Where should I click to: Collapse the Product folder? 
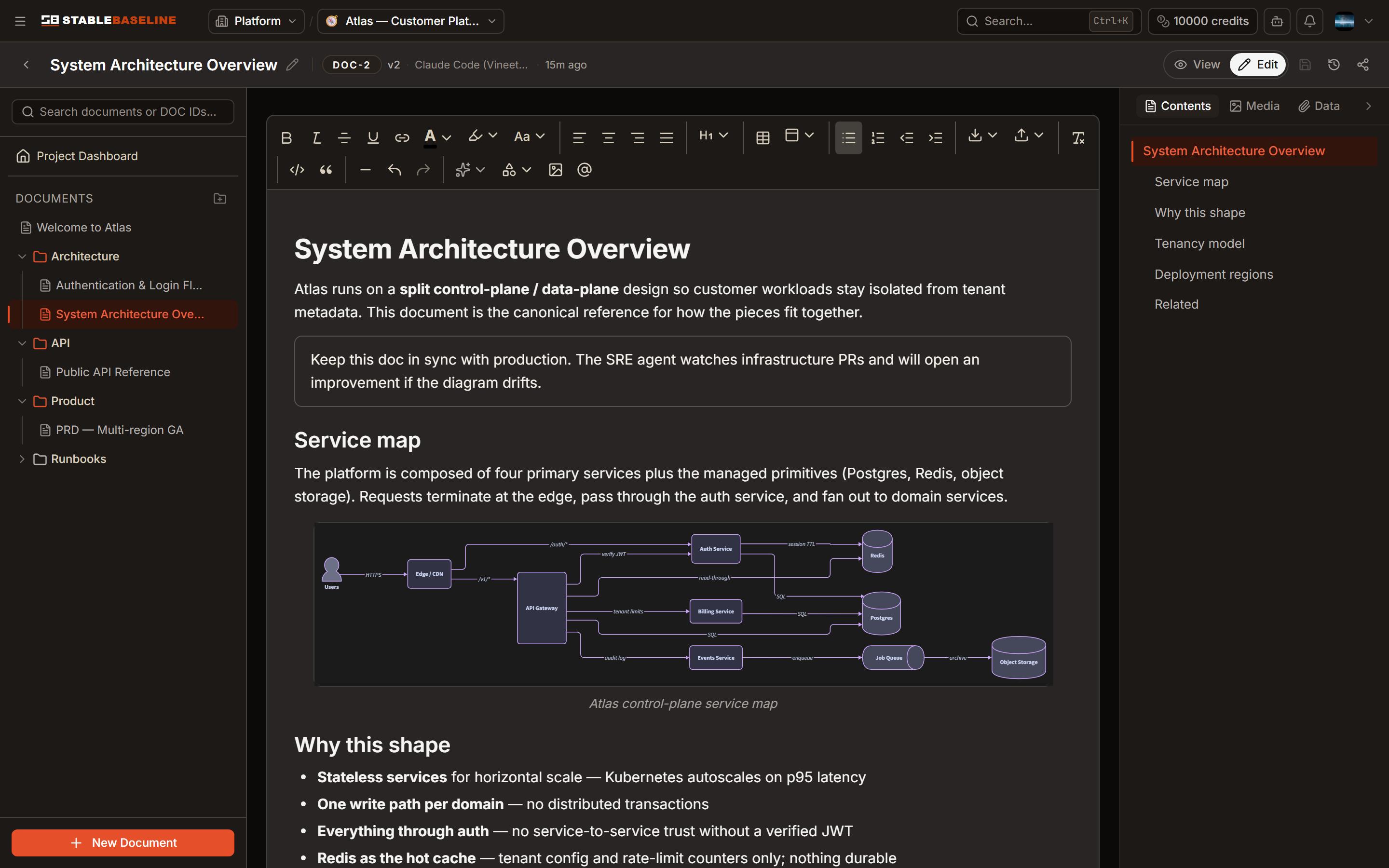(22, 401)
